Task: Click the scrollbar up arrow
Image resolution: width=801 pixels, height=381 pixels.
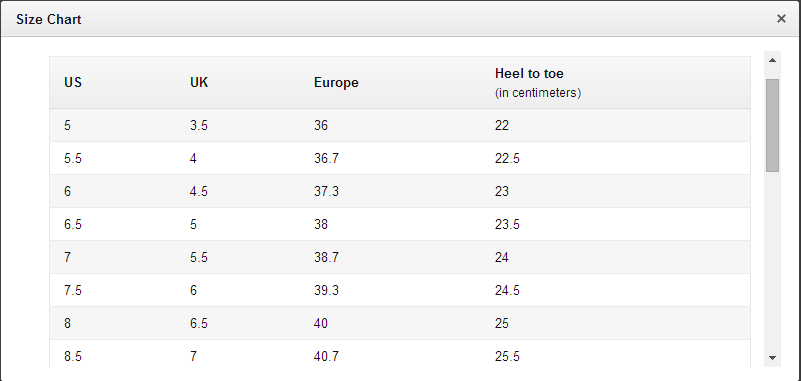Action: point(772,60)
